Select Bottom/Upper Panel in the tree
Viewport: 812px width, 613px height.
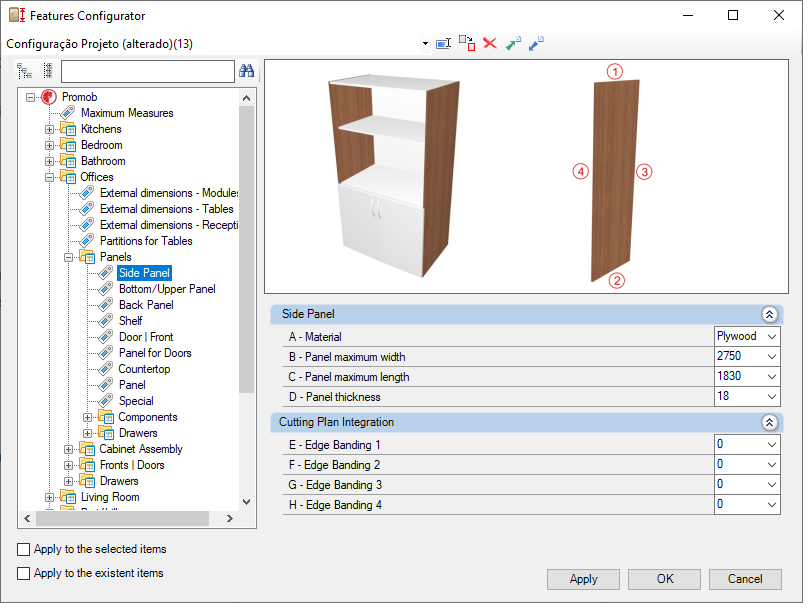point(167,289)
